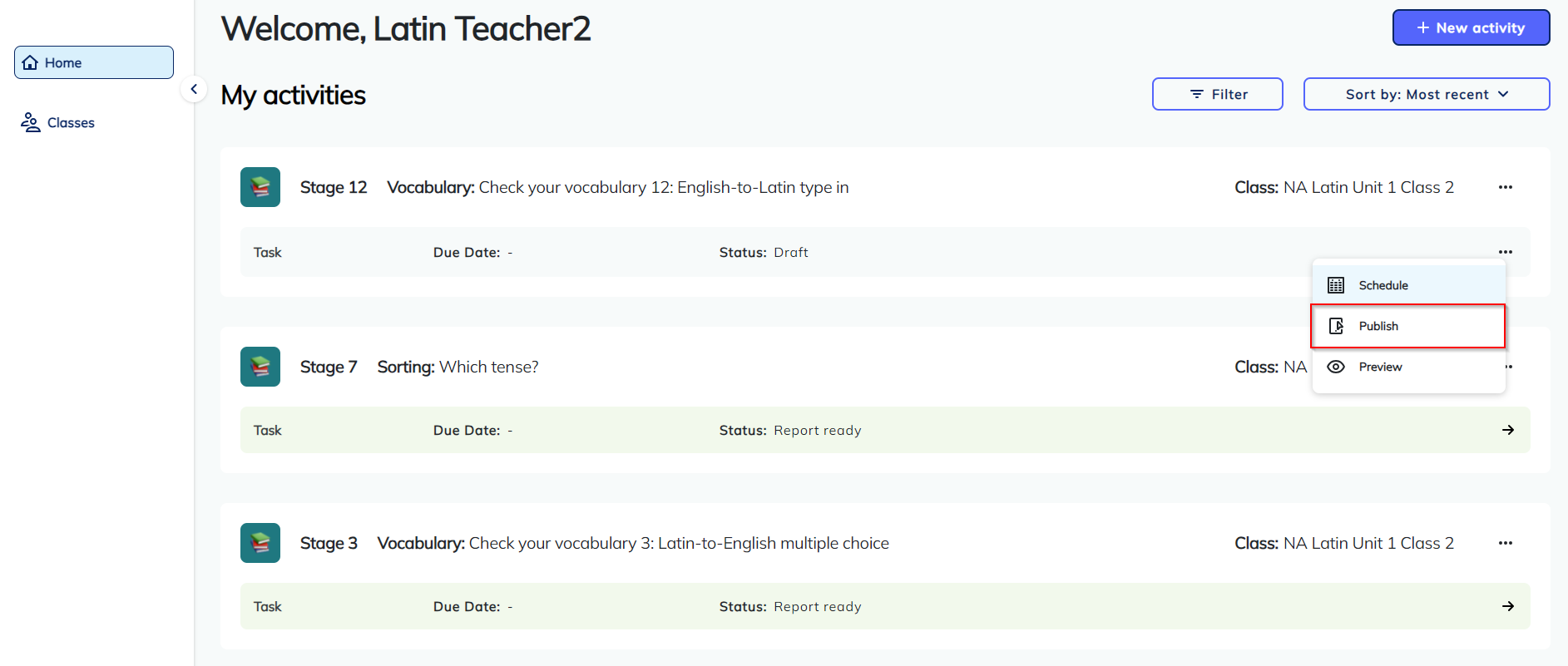
Task: Collapse the sidebar with chevron button
Action: [194, 89]
